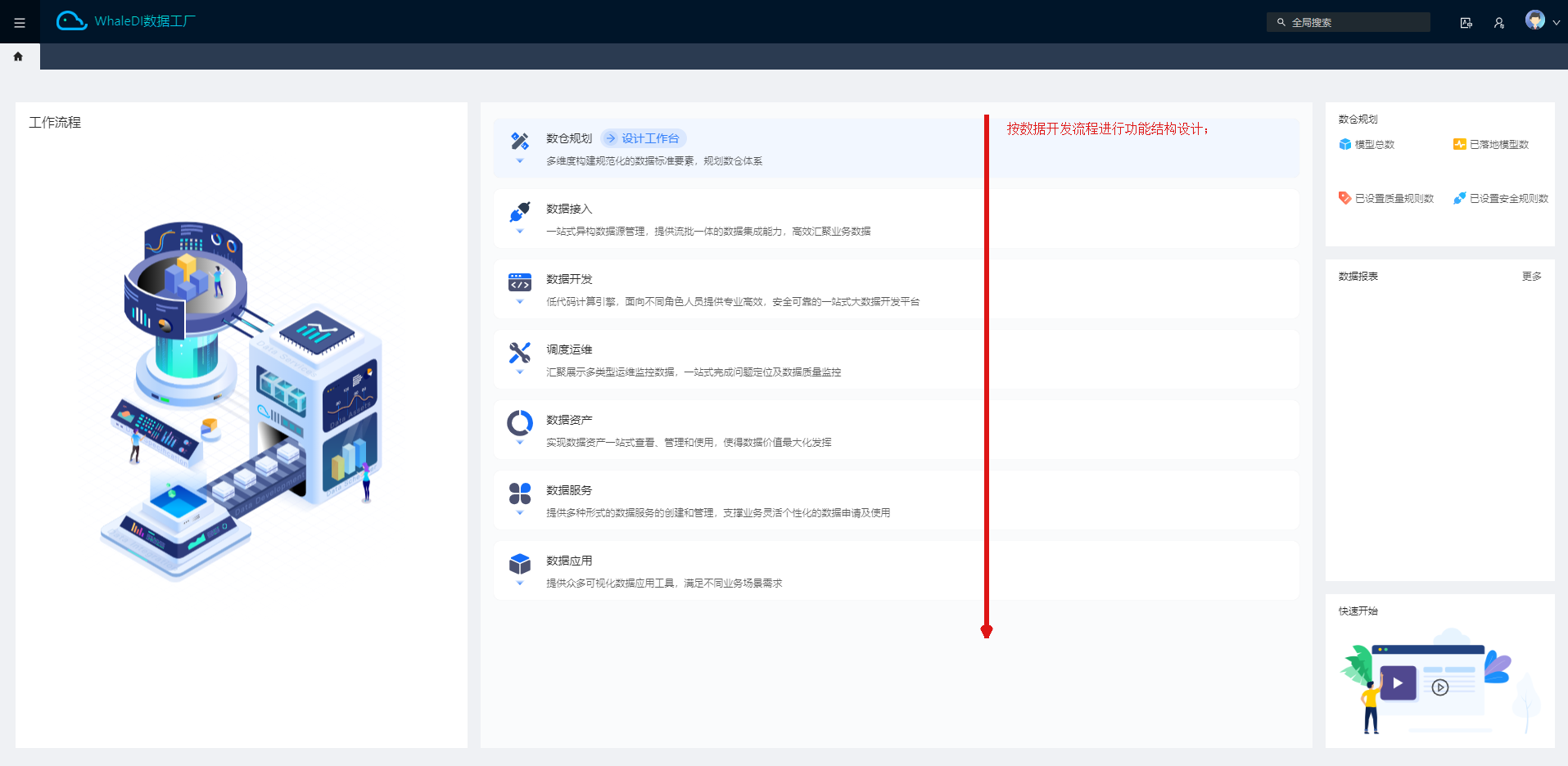Go to the home tab icon
The image size is (1568, 766).
[x=18, y=56]
